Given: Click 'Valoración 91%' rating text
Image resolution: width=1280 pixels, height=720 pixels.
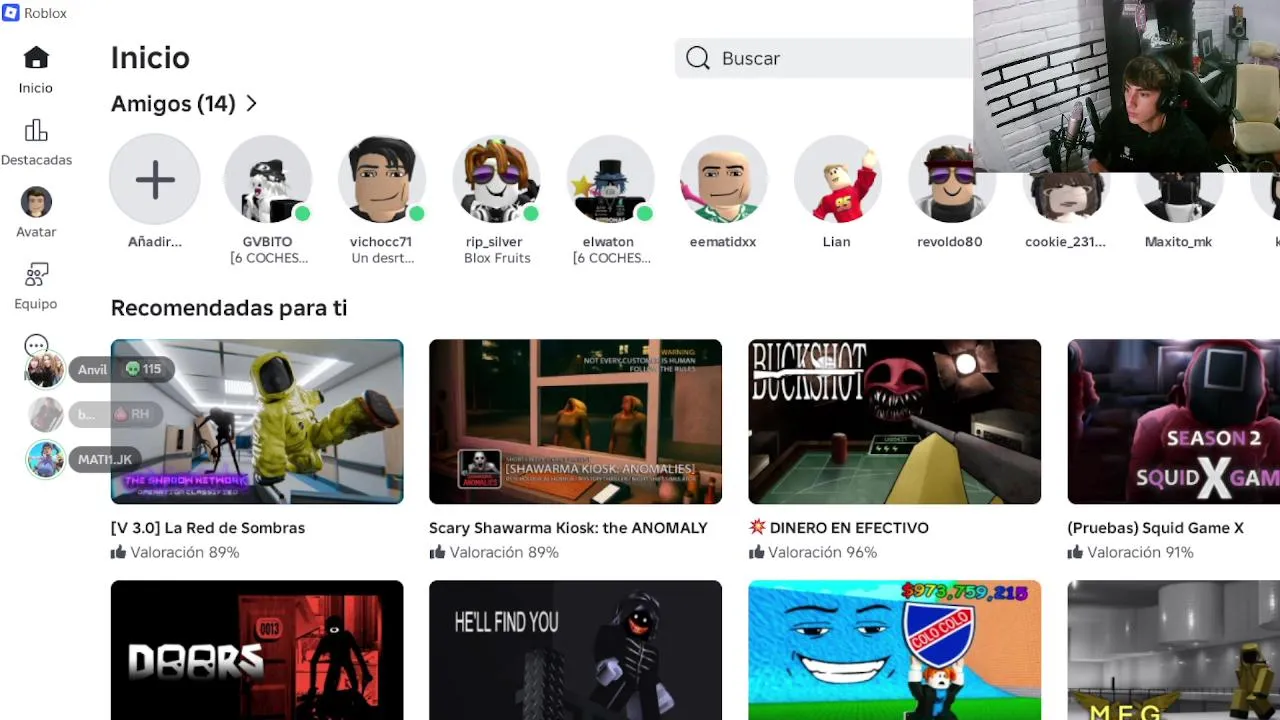Looking at the screenshot, I should 1140,552.
